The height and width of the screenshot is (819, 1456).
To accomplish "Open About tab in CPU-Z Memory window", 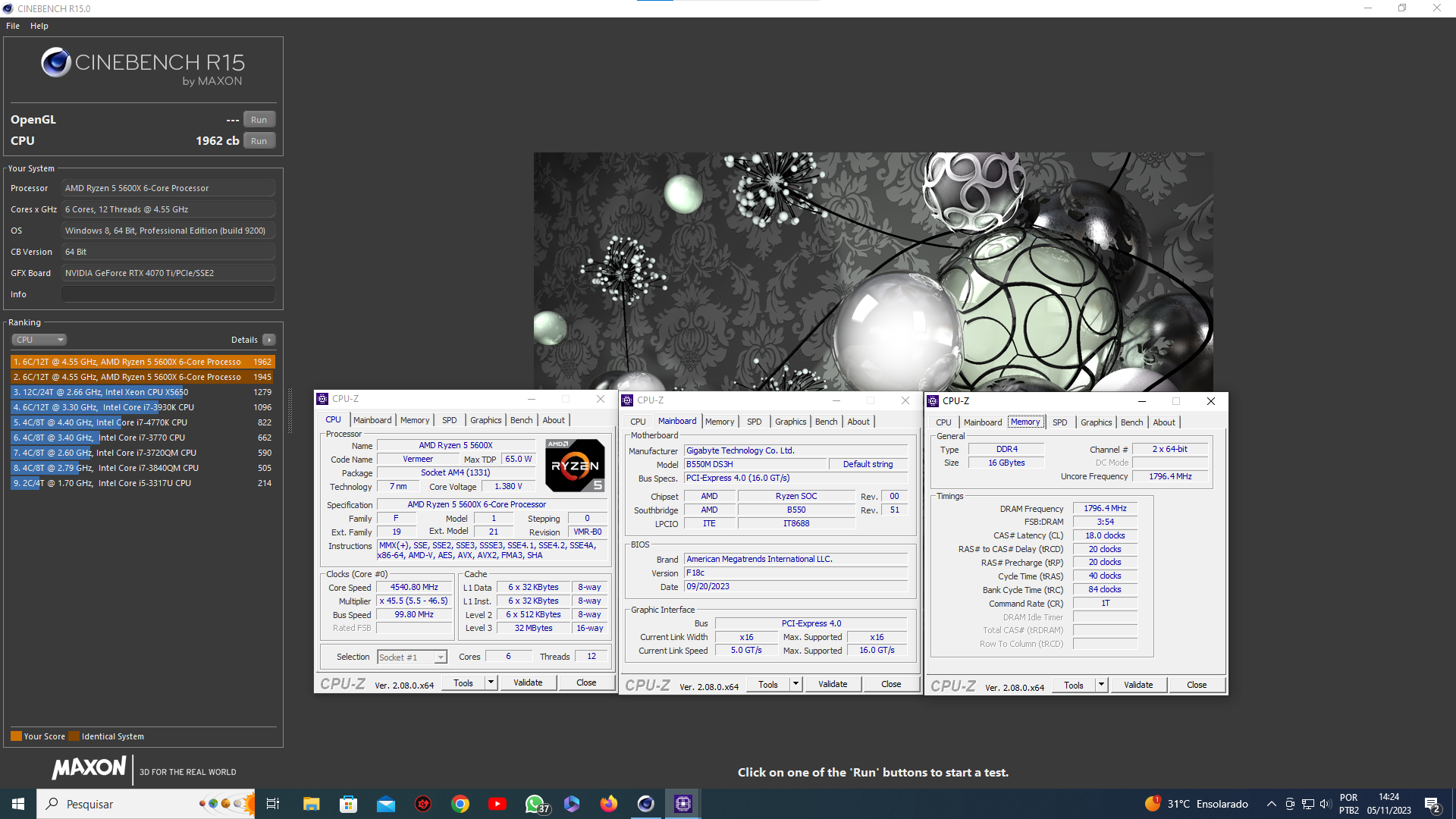I will pos(1164,422).
